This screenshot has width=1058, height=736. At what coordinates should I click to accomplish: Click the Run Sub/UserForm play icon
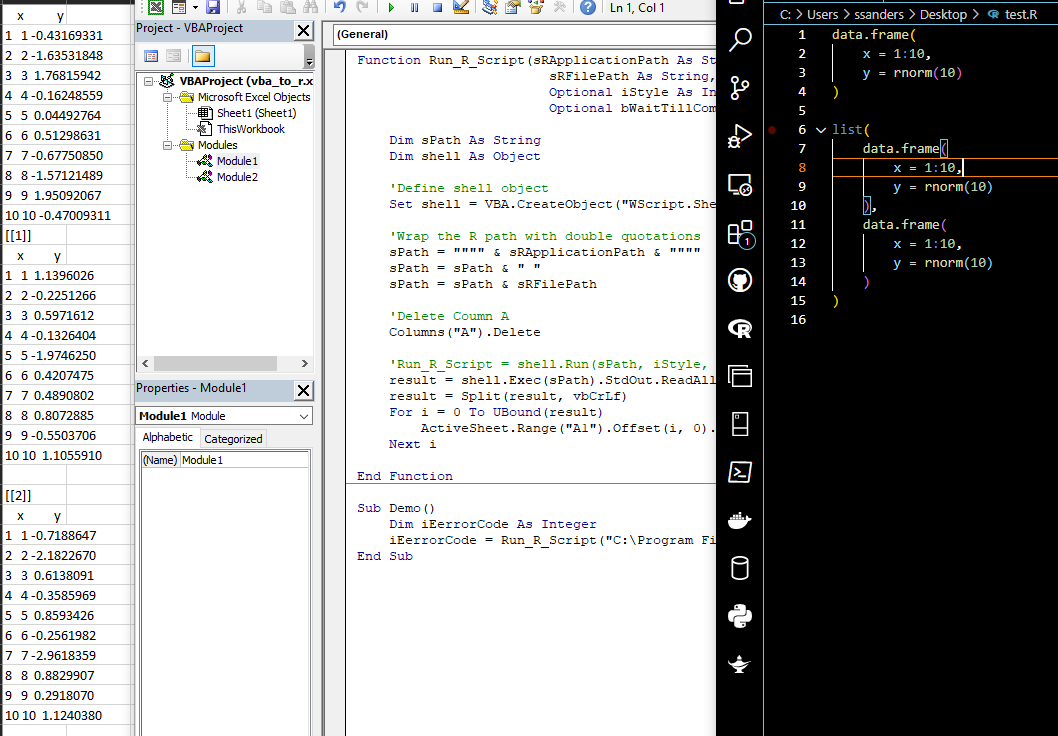tap(392, 8)
